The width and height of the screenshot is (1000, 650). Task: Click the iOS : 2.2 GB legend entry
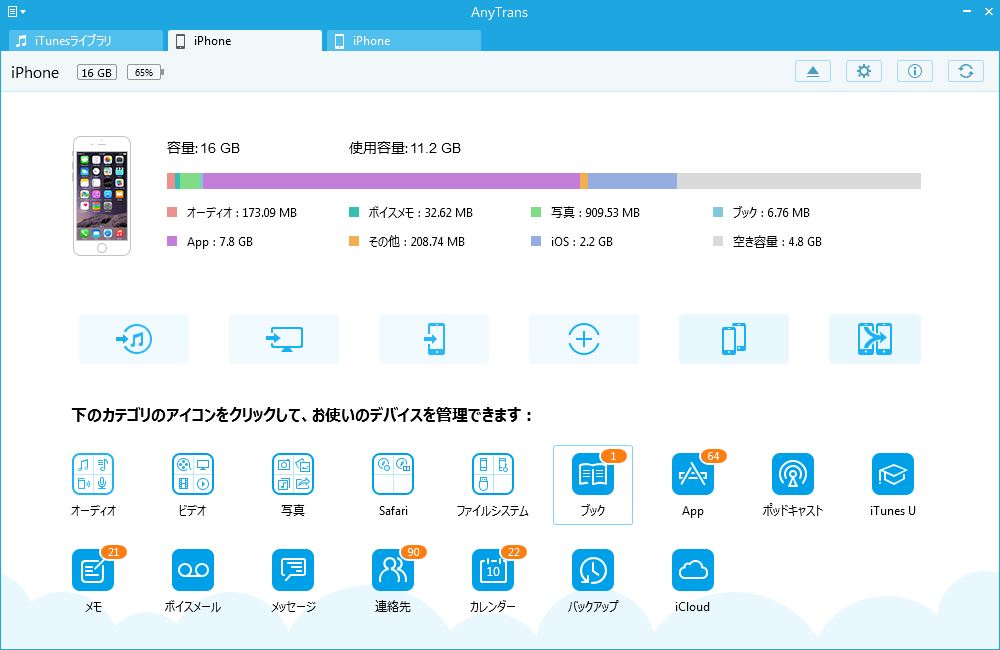click(x=572, y=242)
